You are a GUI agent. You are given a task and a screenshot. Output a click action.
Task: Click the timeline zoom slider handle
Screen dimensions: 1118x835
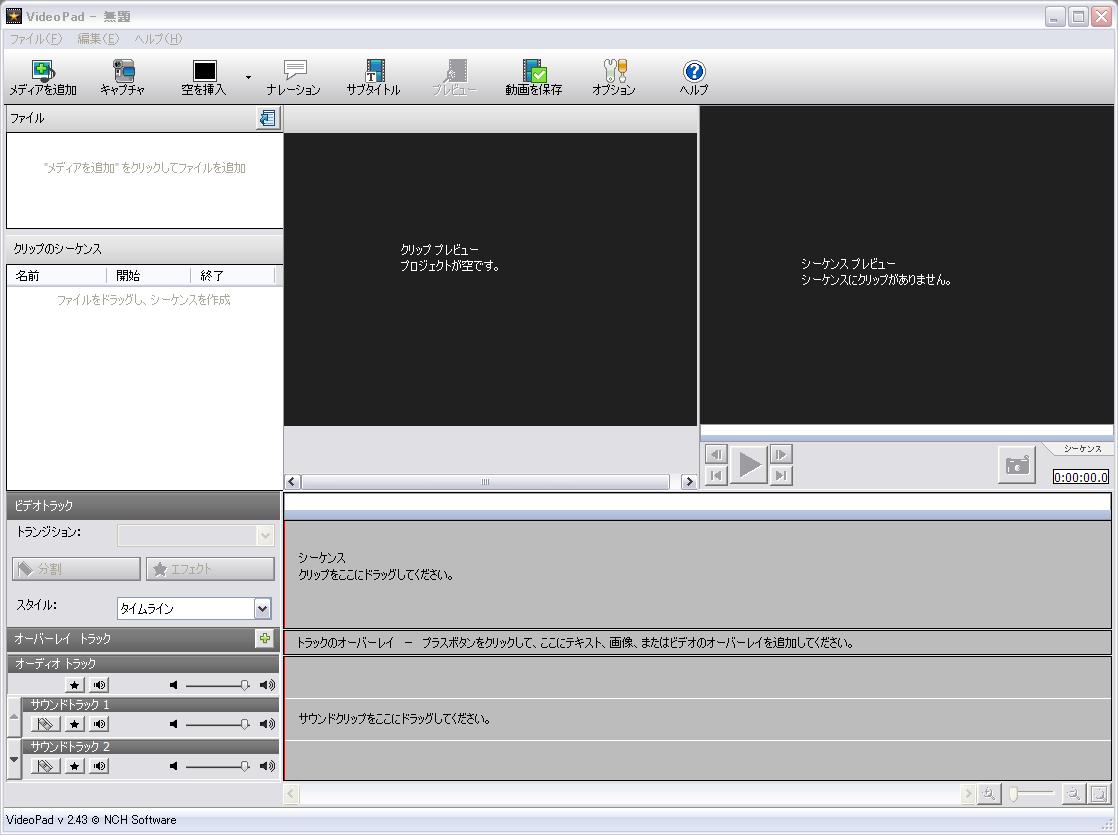[x=1013, y=794]
